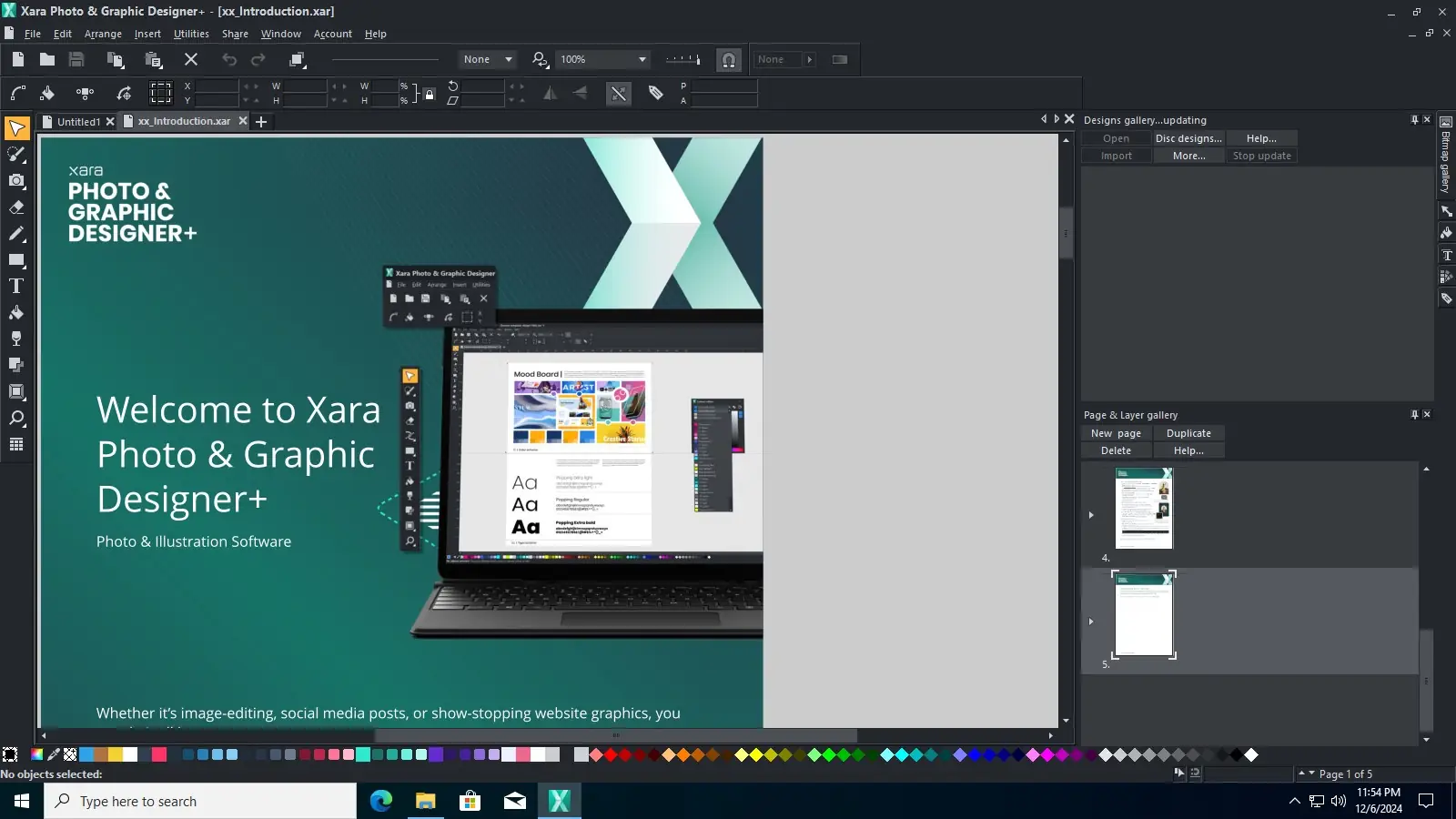Select the Zoom tool magnifier
This screenshot has height=819, width=1456.
click(x=16, y=419)
